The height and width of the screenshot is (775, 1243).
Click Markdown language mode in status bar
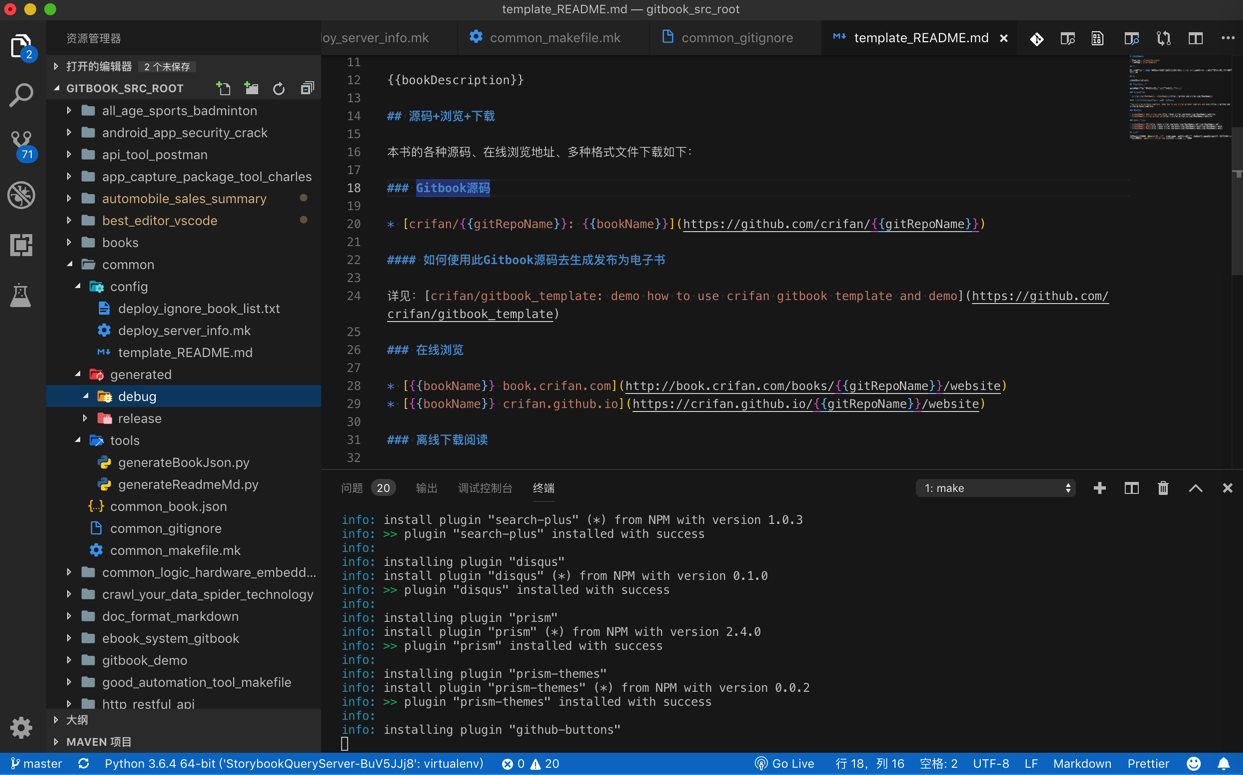1082,763
